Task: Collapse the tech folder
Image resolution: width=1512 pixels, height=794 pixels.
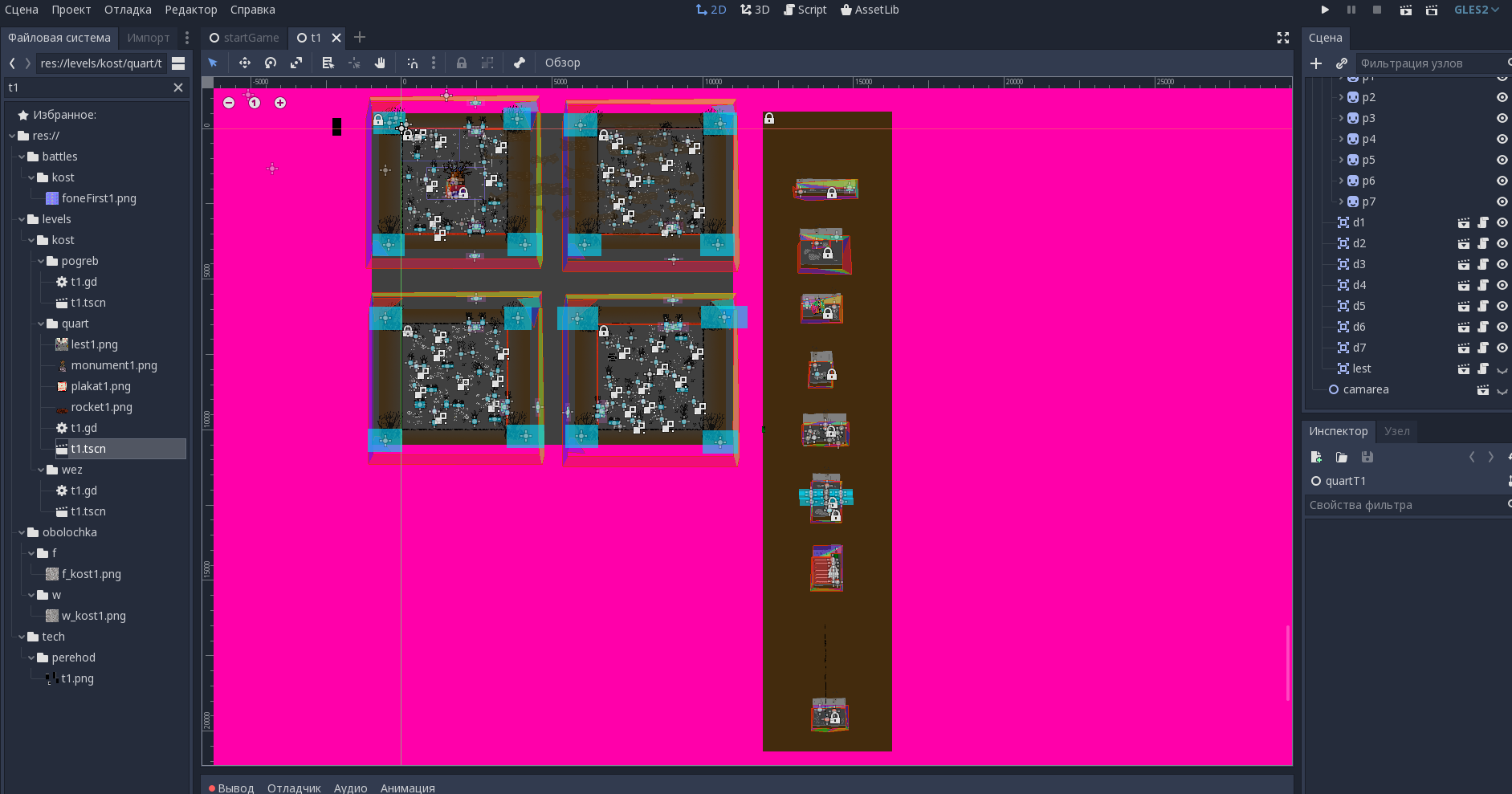Action: (x=22, y=637)
